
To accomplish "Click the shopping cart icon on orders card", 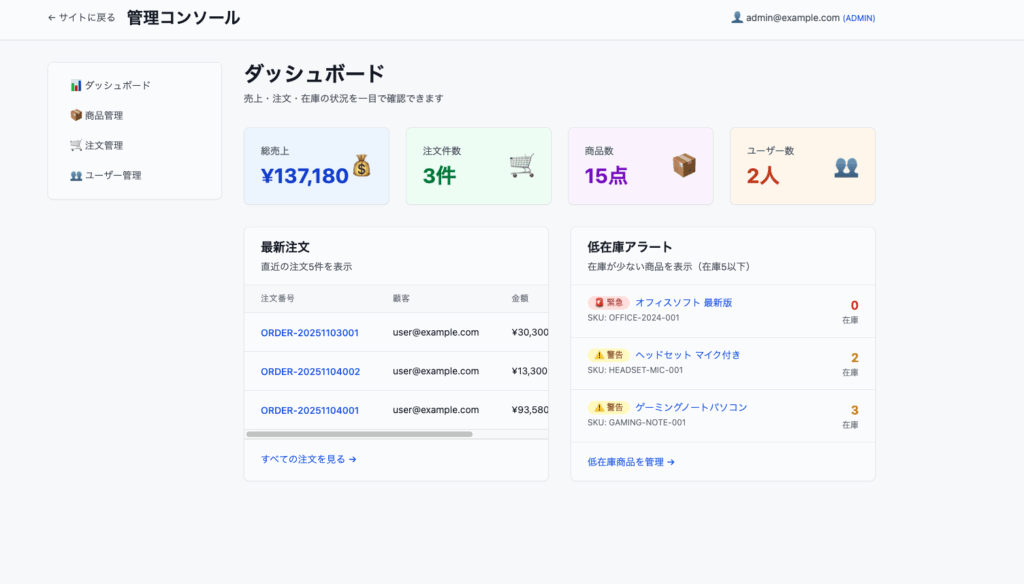I will [x=522, y=166].
